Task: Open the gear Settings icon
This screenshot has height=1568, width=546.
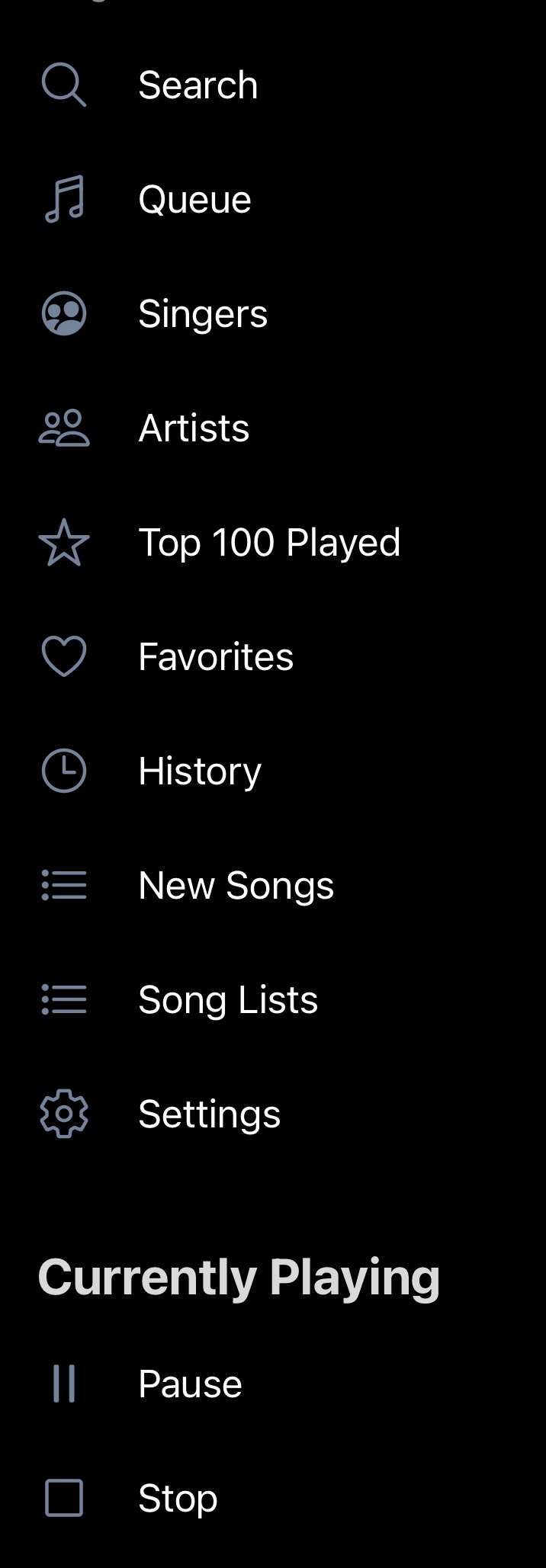Action: tap(64, 1114)
